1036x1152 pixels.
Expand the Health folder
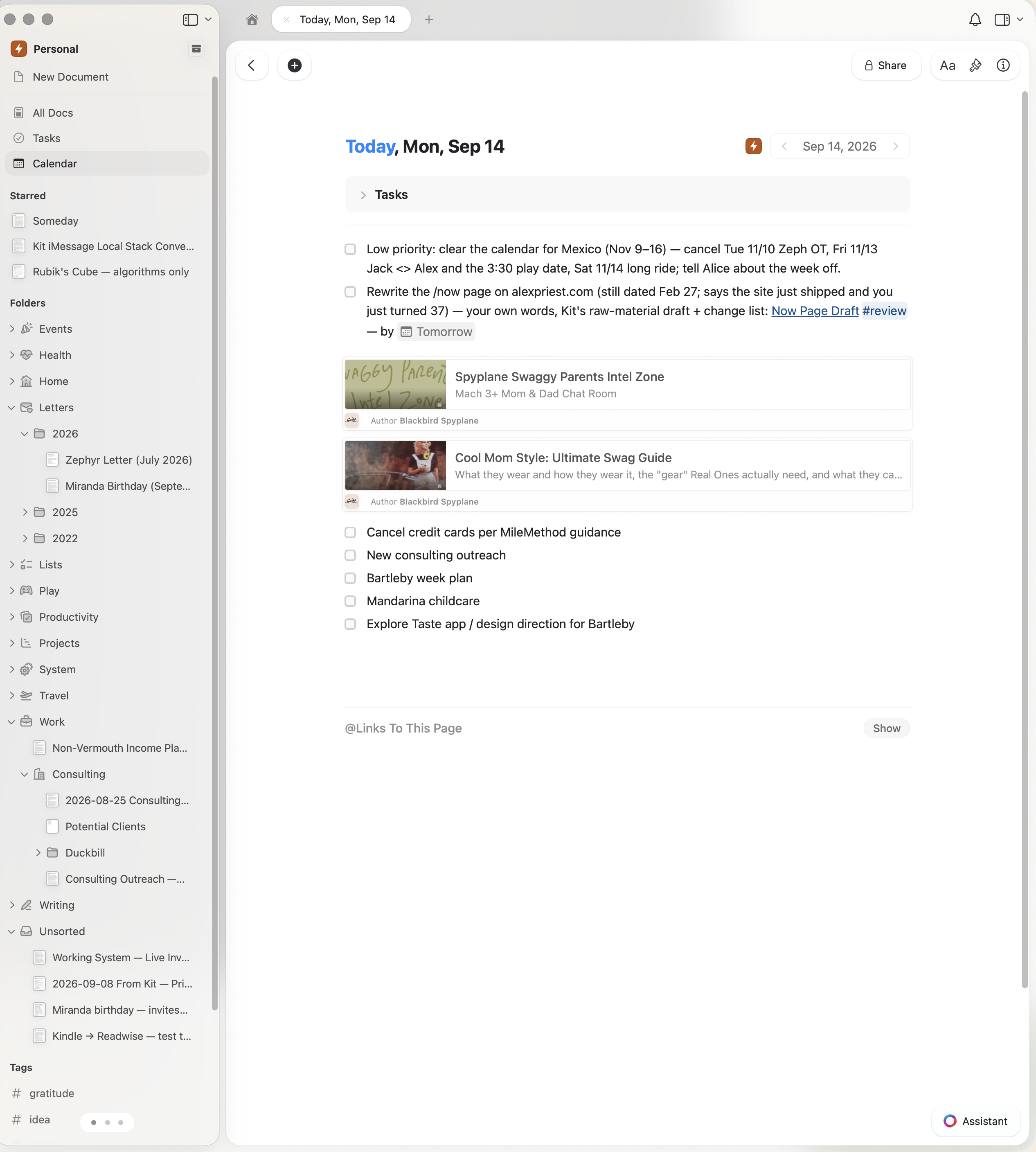pos(12,355)
